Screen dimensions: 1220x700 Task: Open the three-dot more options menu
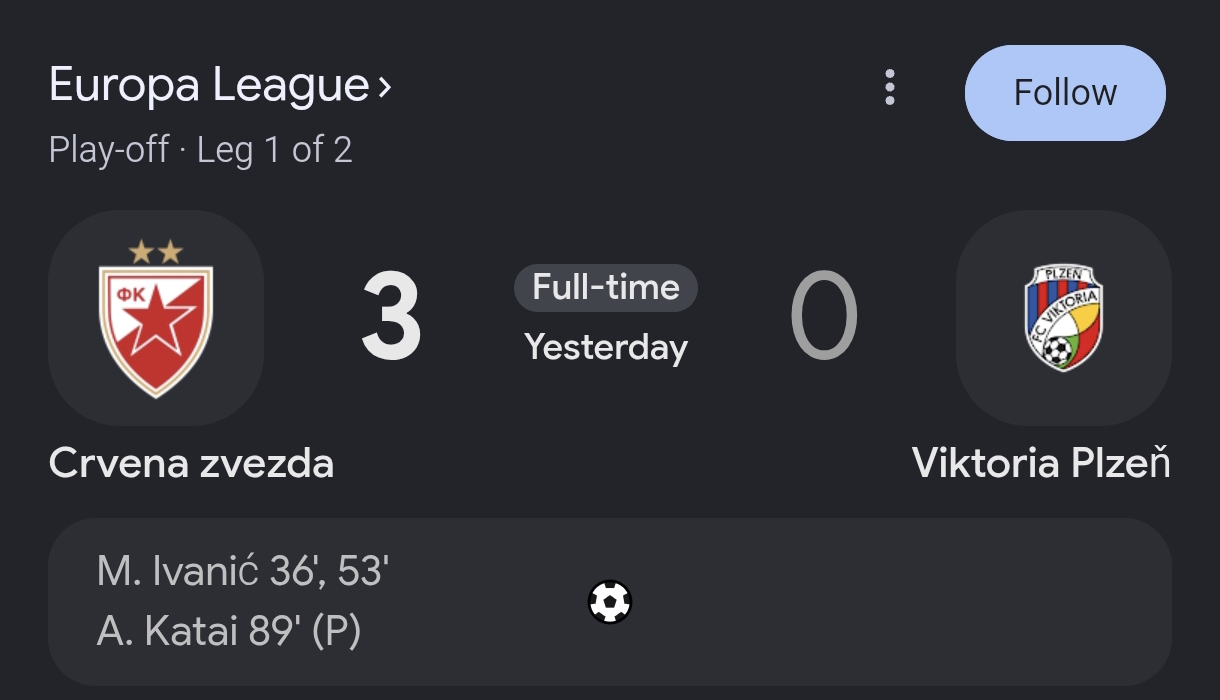[x=890, y=88]
